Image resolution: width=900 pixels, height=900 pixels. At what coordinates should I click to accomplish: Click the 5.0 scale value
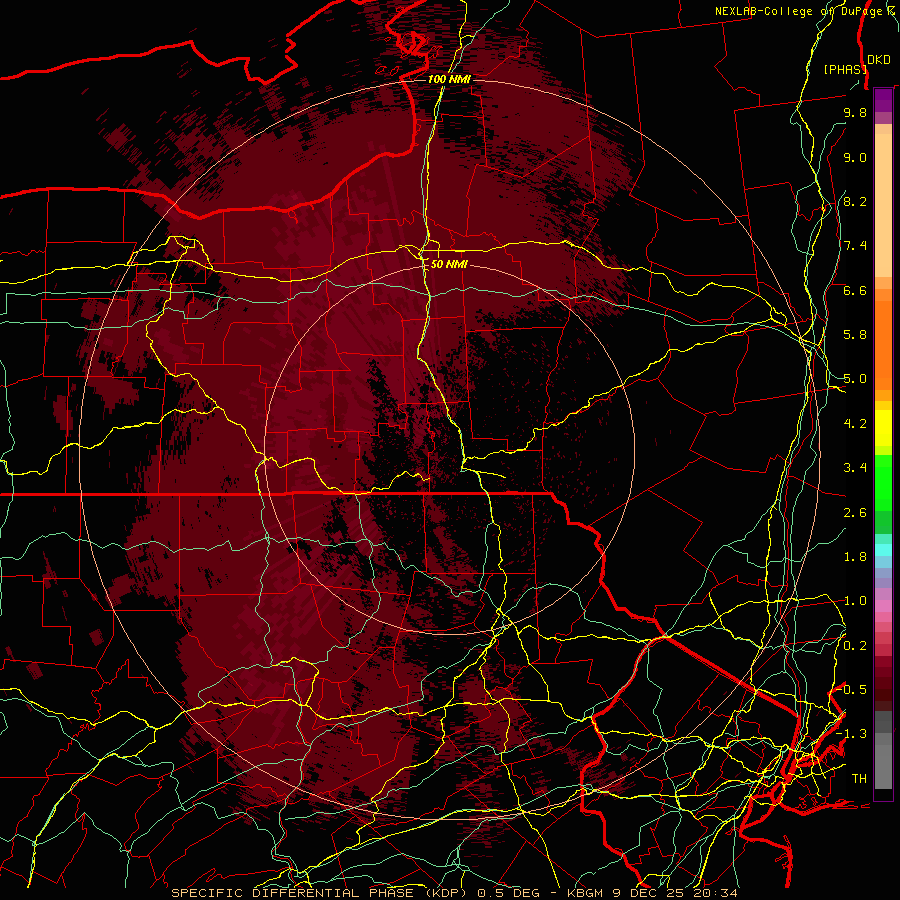[x=855, y=379]
